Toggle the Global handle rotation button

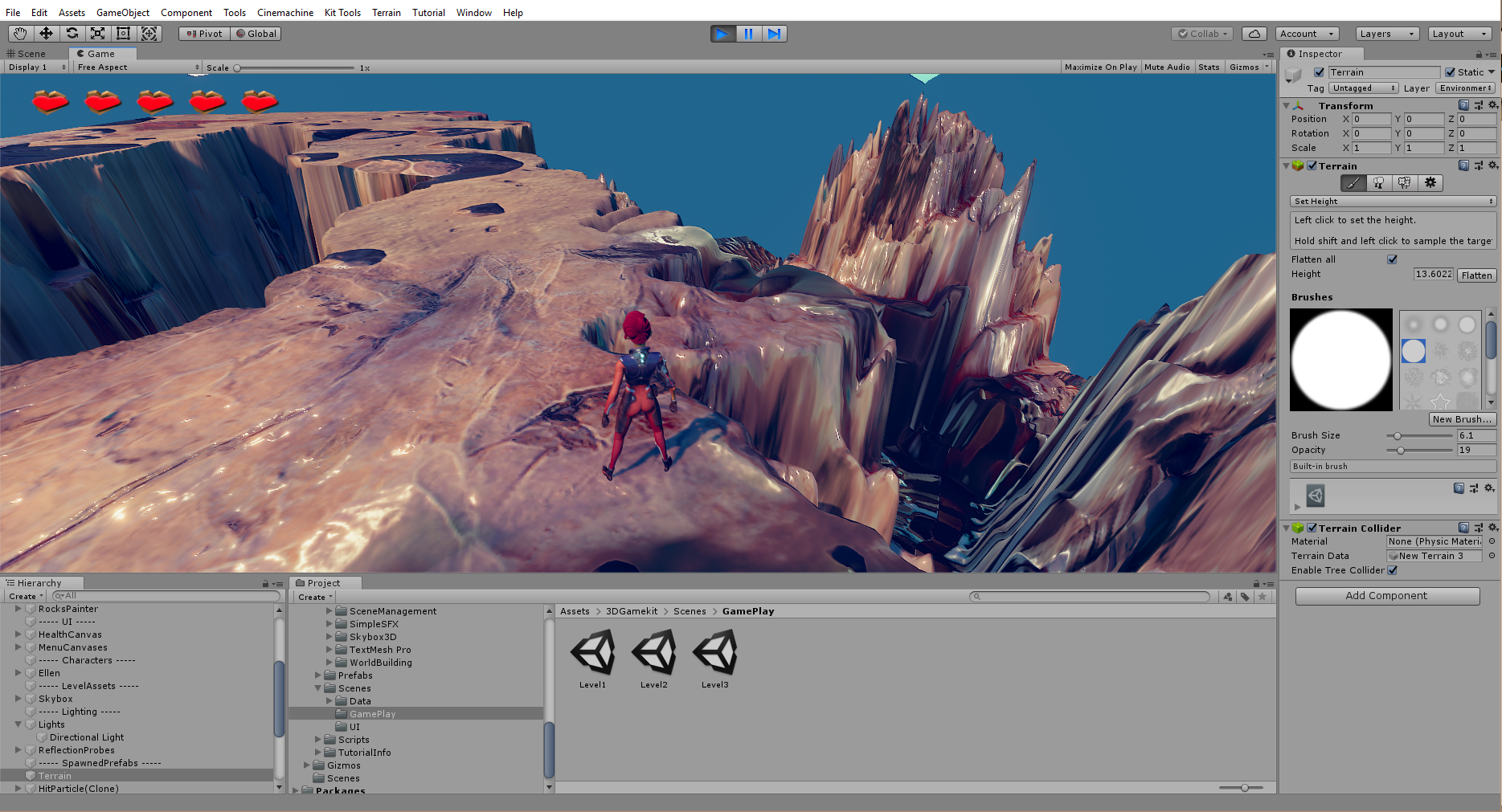[256, 34]
